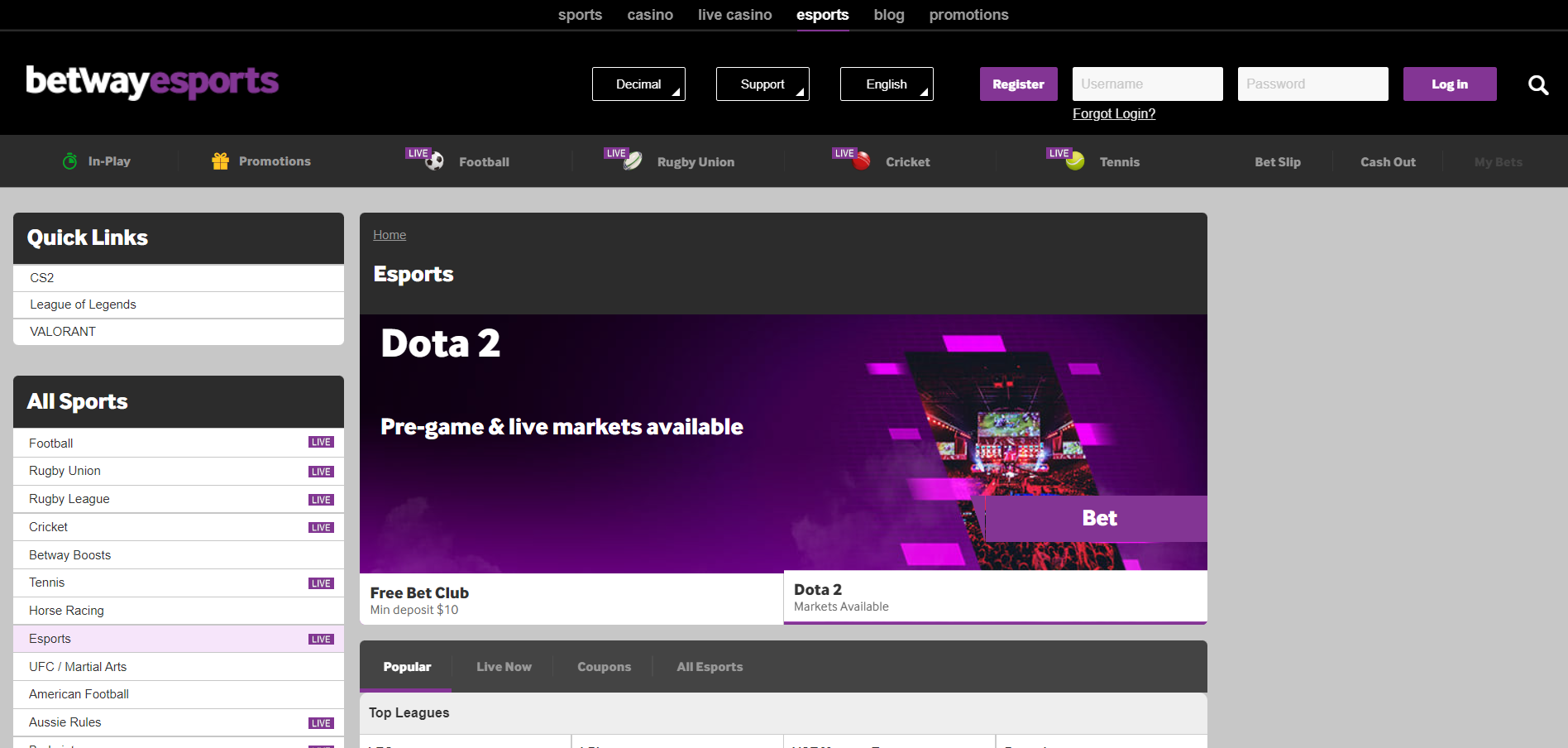Open the English language dropdown
This screenshot has width=1568, height=748.
(887, 84)
